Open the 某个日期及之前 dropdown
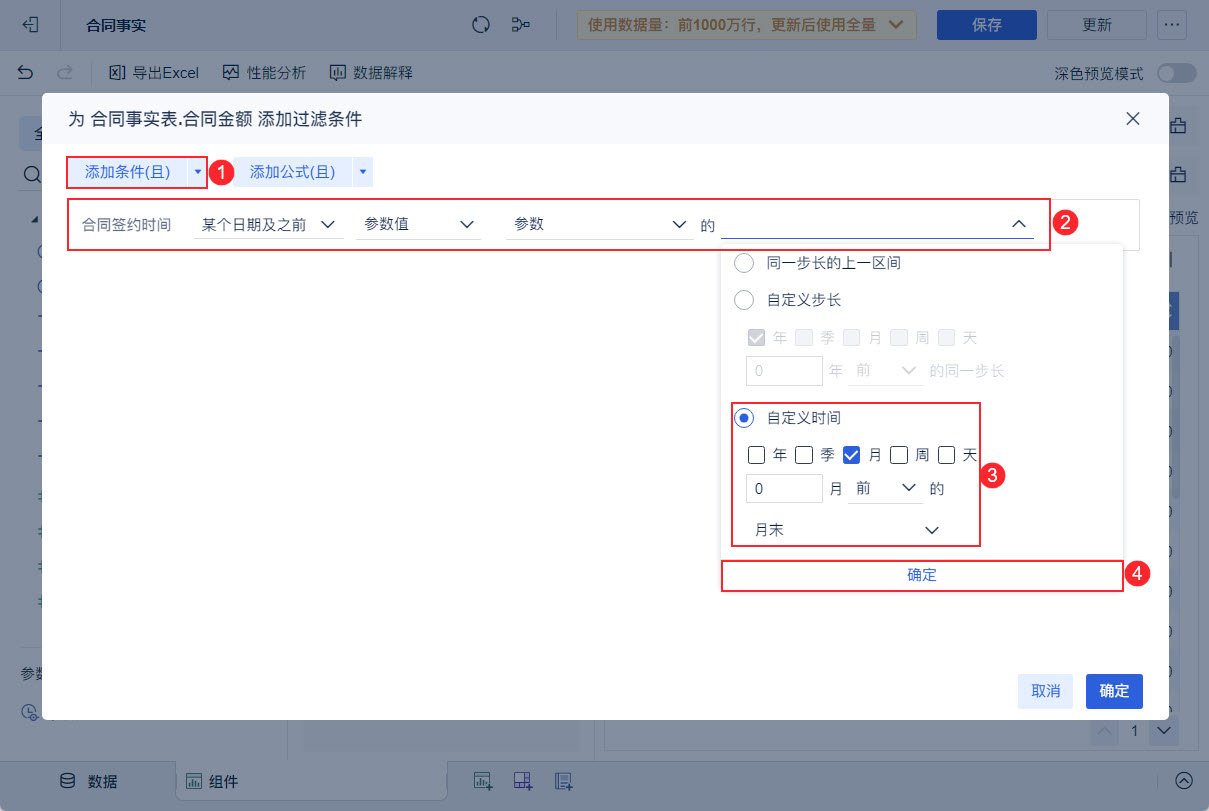The image size is (1209, 811). (x=268, y=224)
